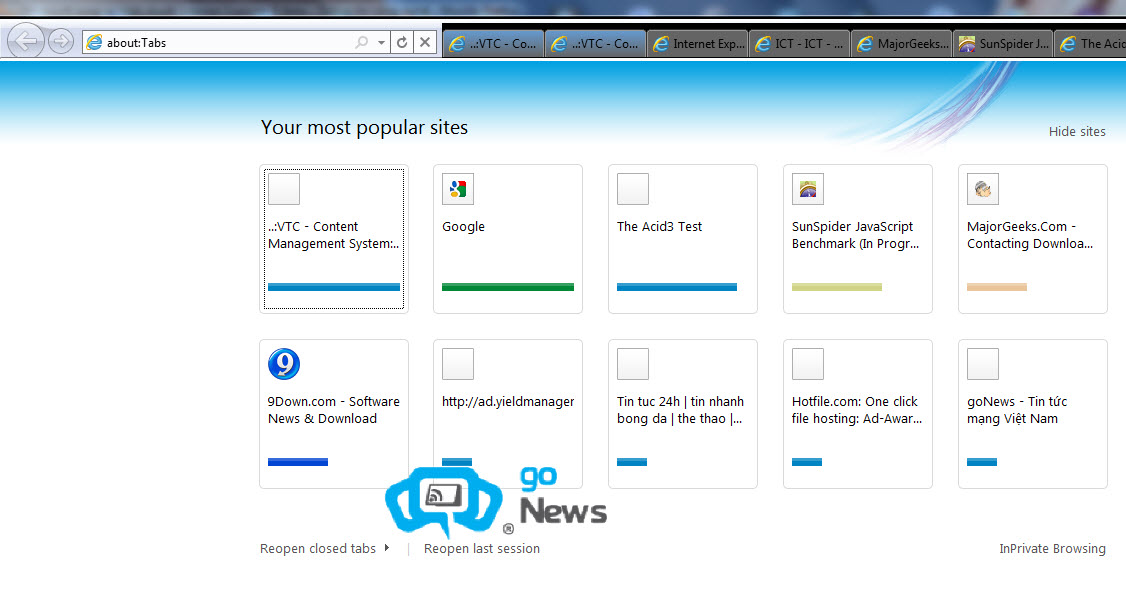Open the Tin tuc 24h tile
This screenshot has width=1126, height=607.
683,414
